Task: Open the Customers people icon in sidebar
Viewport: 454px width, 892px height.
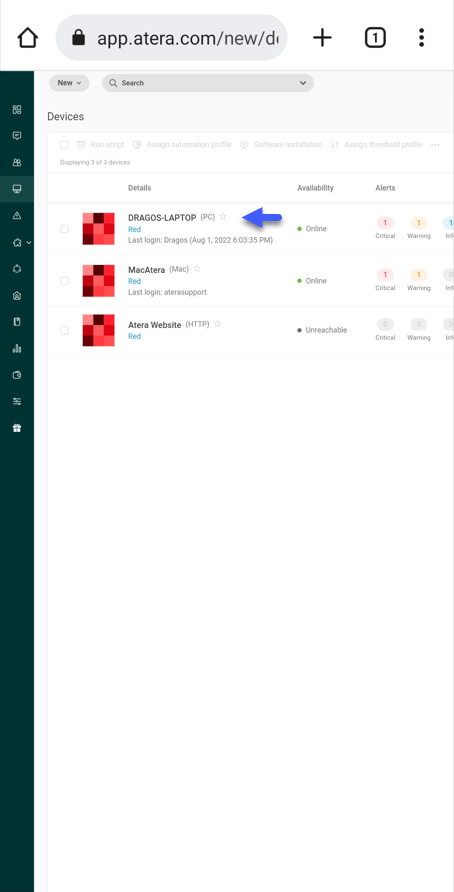Action: click(17, 162)
